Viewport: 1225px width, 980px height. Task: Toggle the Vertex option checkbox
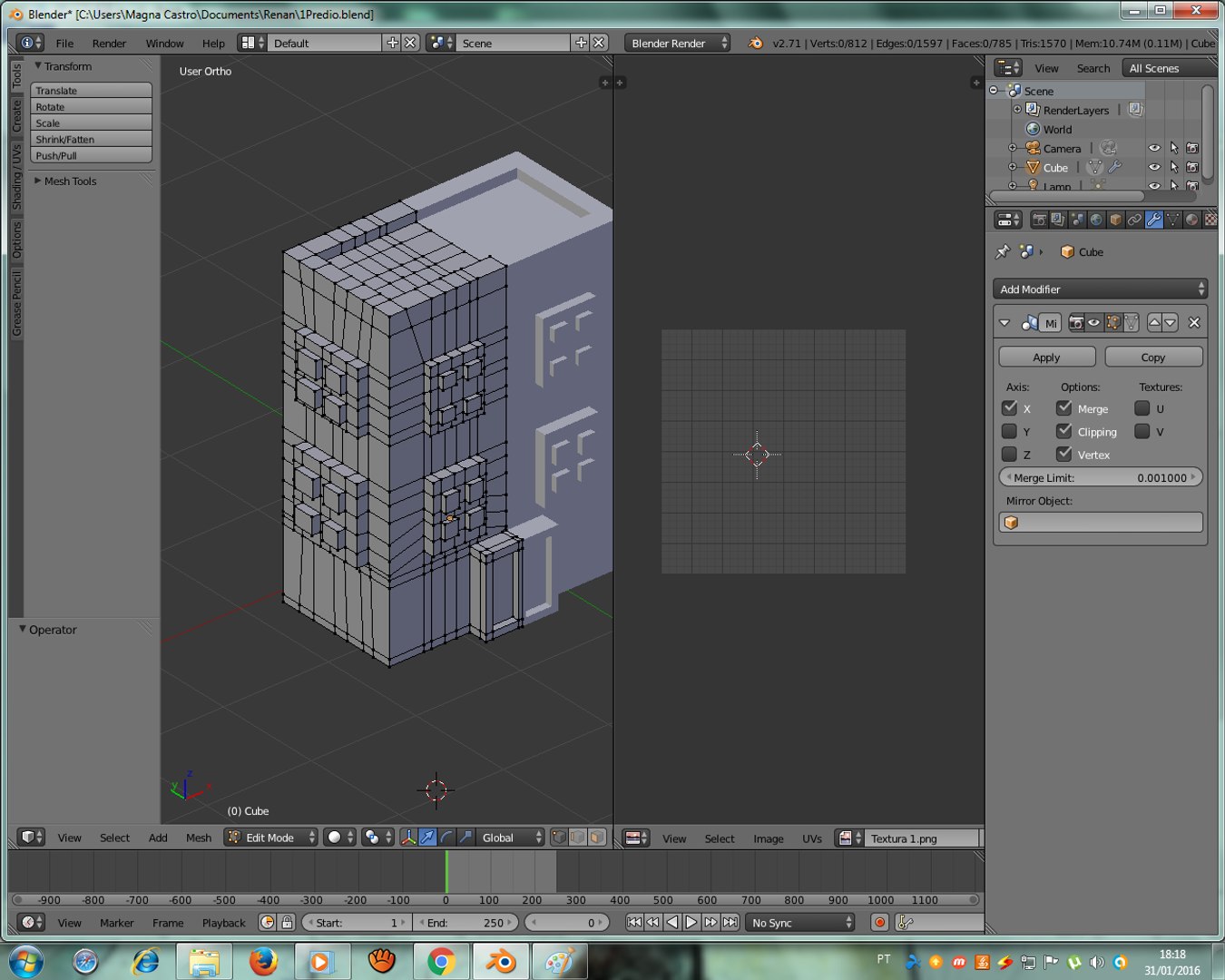[1064, 454]
